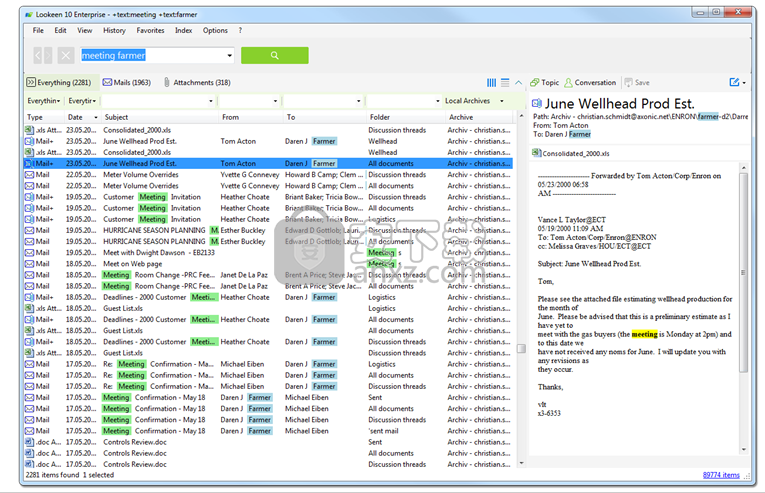Click Heather Choate in Customer Meeting Invitation Logistics row

coord(245,220)
